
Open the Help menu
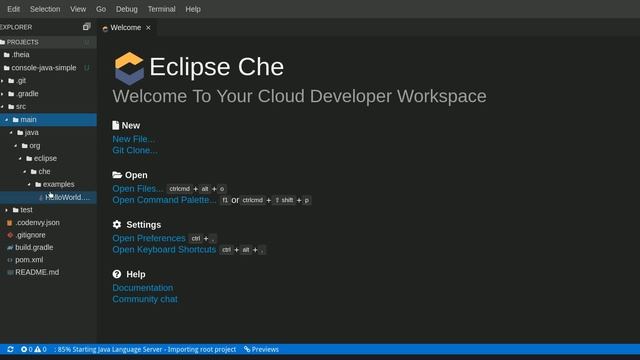tap(193, 9)
